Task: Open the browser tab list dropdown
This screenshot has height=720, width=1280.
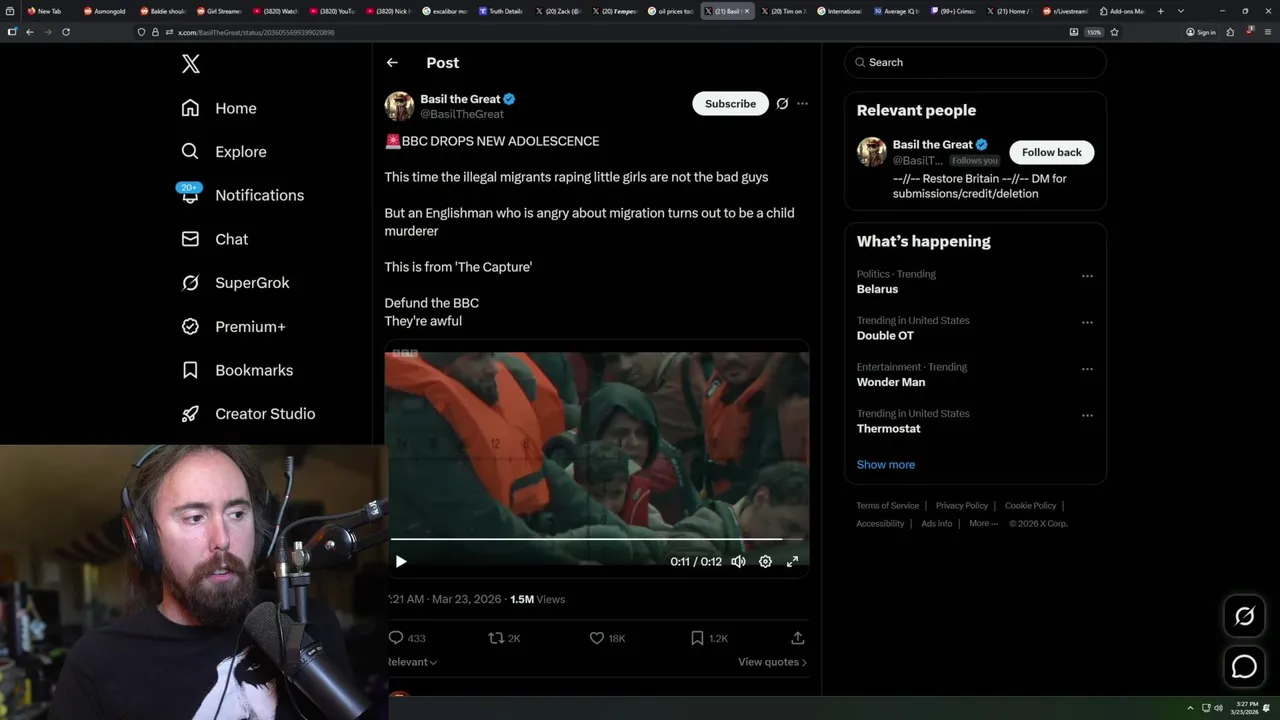Action: pos(1181,11)
